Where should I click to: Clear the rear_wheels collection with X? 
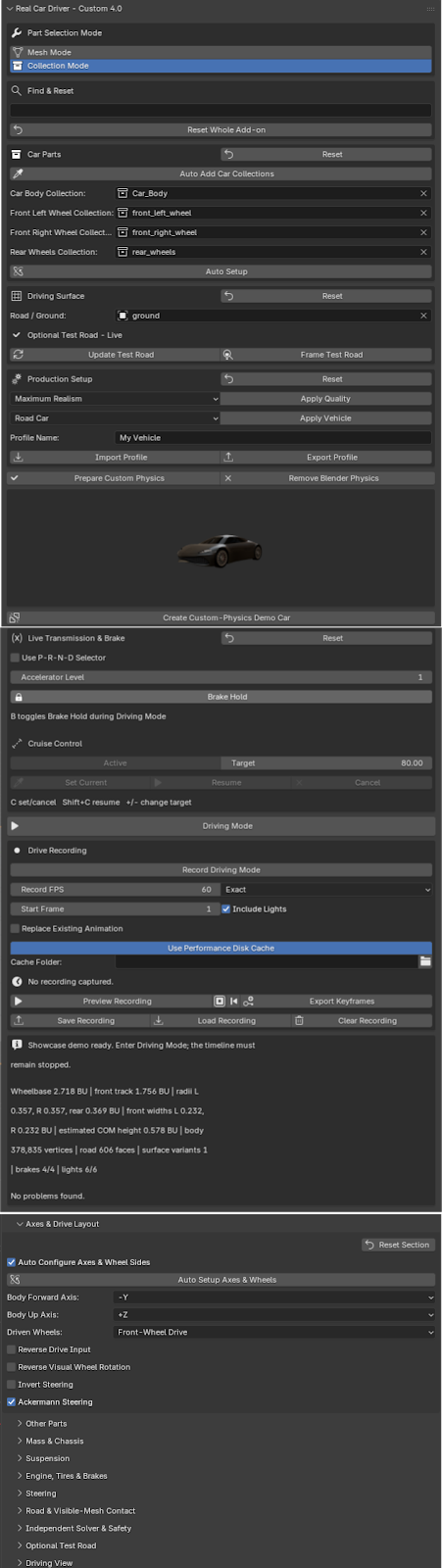(423, 252)
